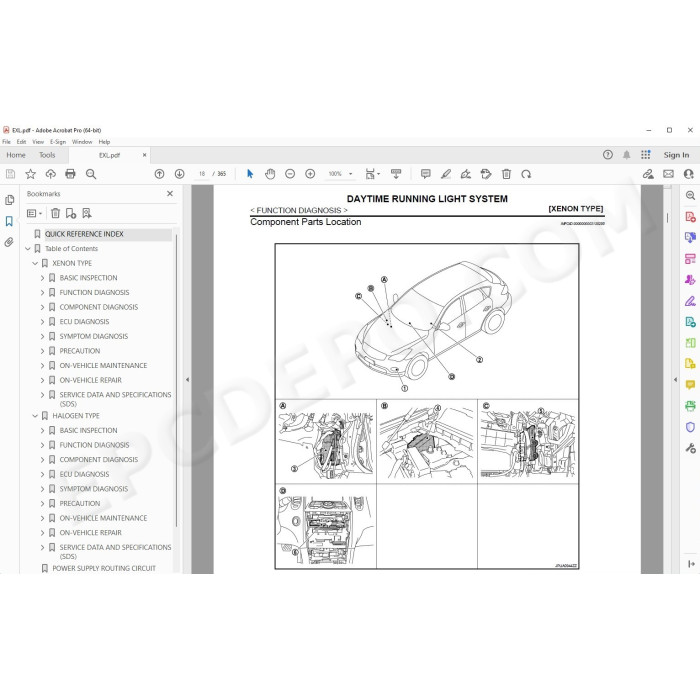Open the Edit menu
The image size is (700, 700).
tap(21, 142)
